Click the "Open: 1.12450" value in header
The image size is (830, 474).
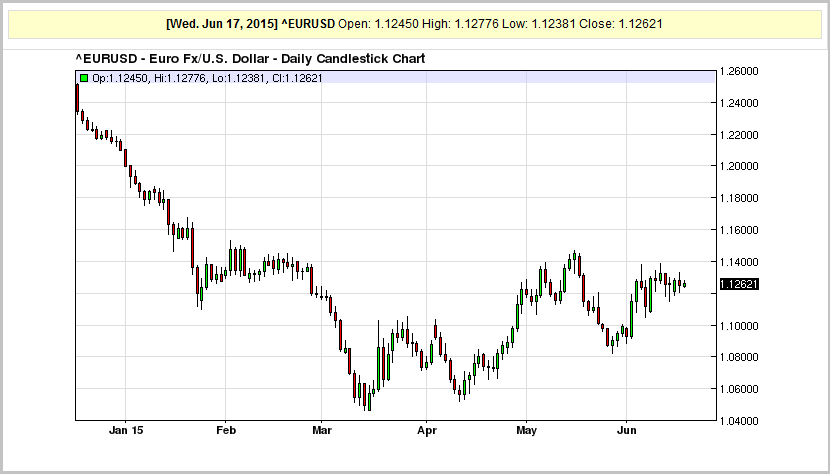(x=378, y=24)
